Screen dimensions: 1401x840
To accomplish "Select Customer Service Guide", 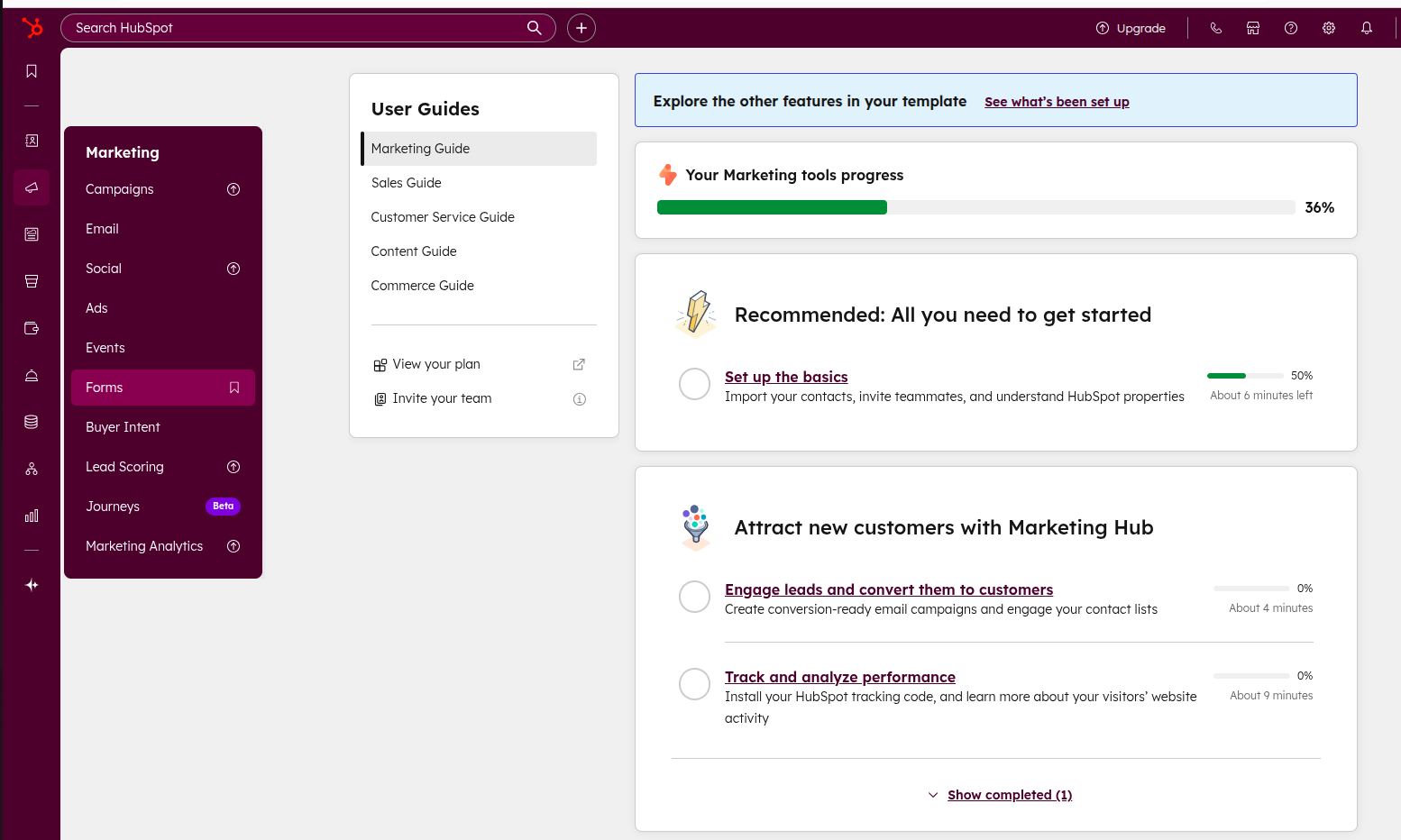I will (x=479, y=217).
